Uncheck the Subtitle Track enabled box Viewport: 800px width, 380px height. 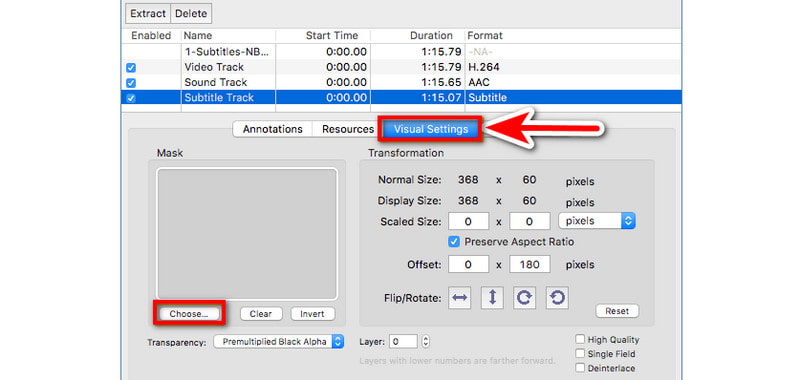[131, 98]
